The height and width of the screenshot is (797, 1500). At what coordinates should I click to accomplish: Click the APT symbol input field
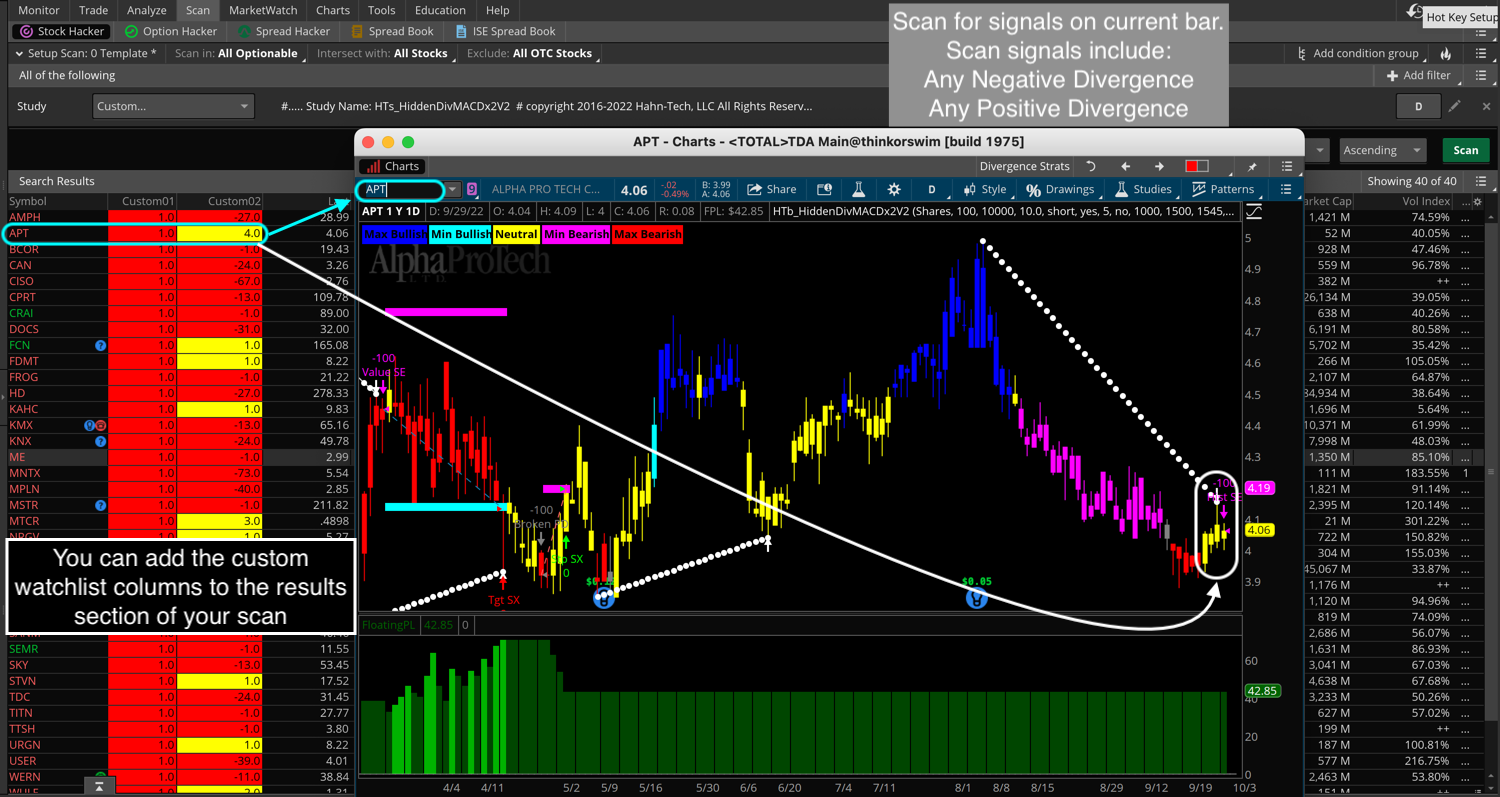(401, 189)
